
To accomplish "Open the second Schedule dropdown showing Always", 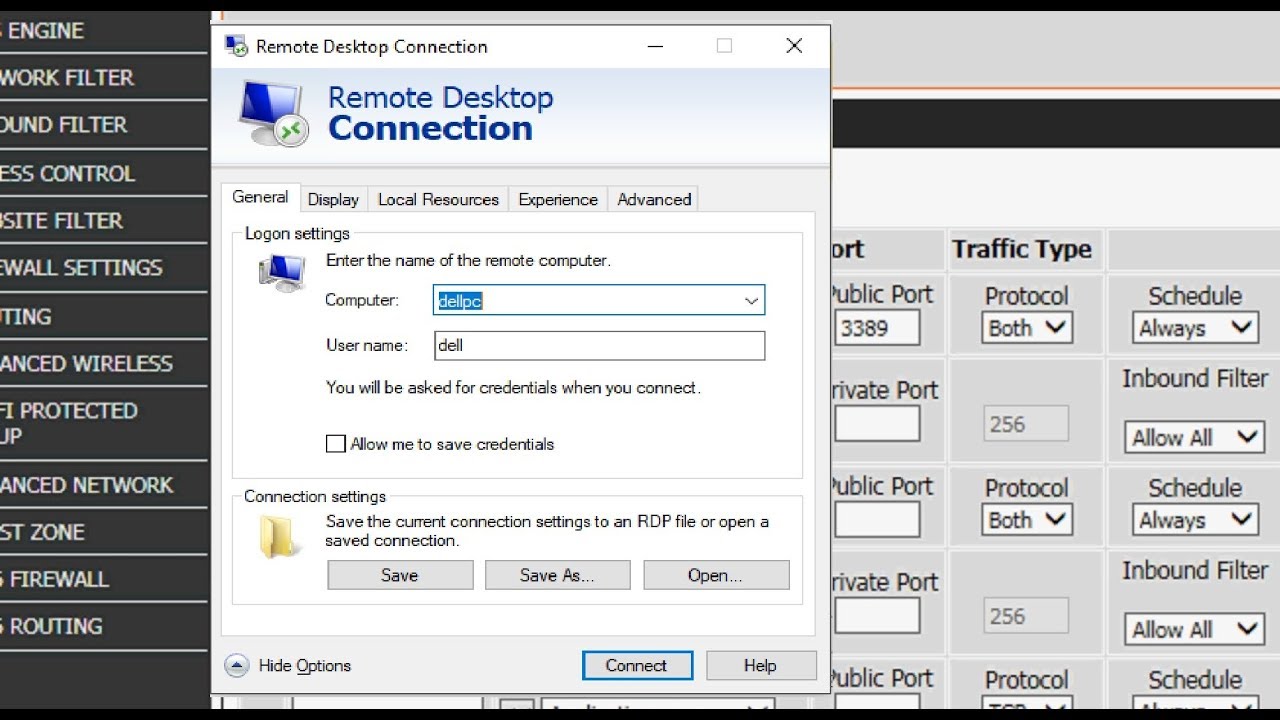I will pyautogui.click(x=1195, y=520).
